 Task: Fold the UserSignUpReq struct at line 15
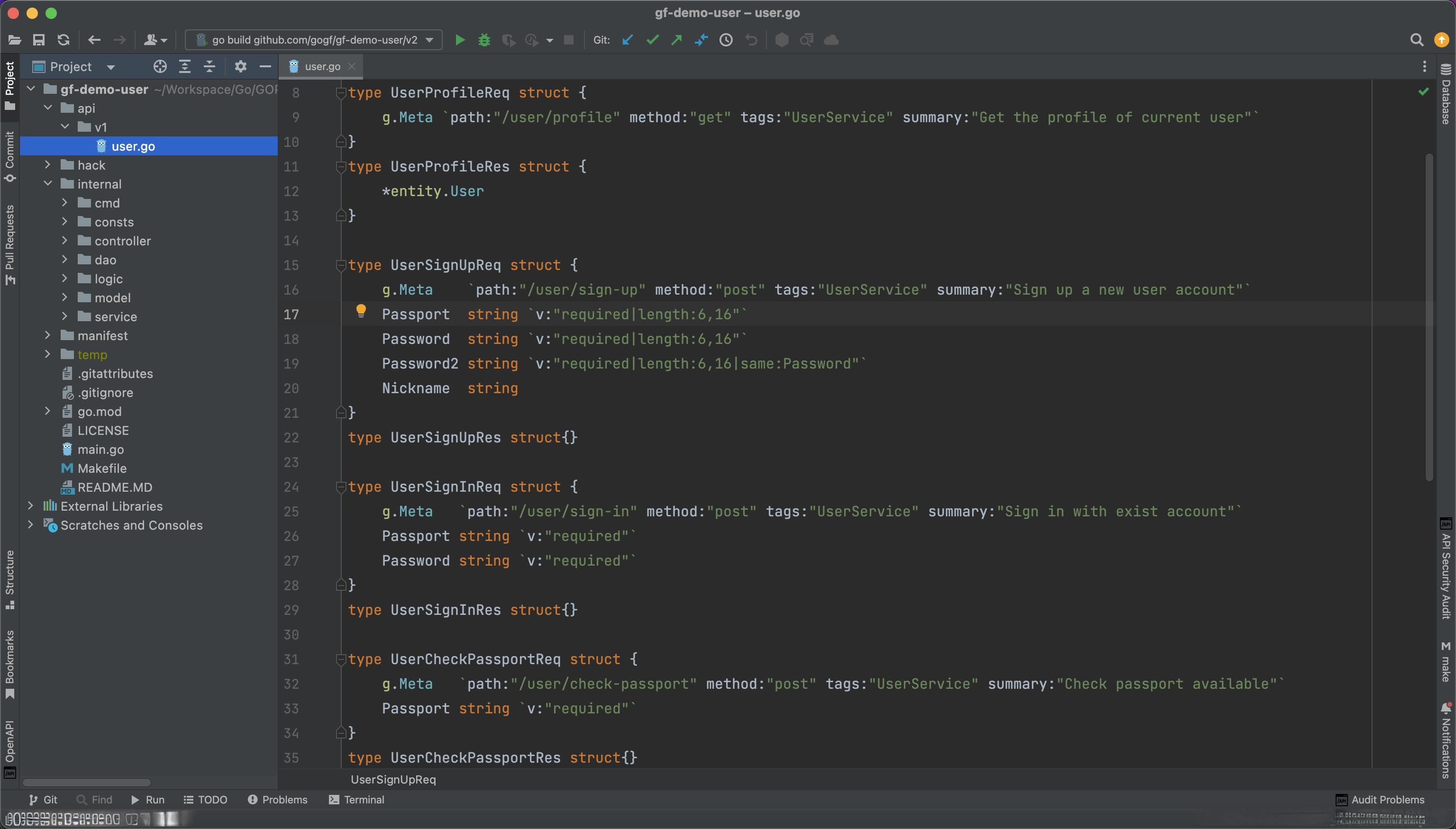tap(341, 265)
